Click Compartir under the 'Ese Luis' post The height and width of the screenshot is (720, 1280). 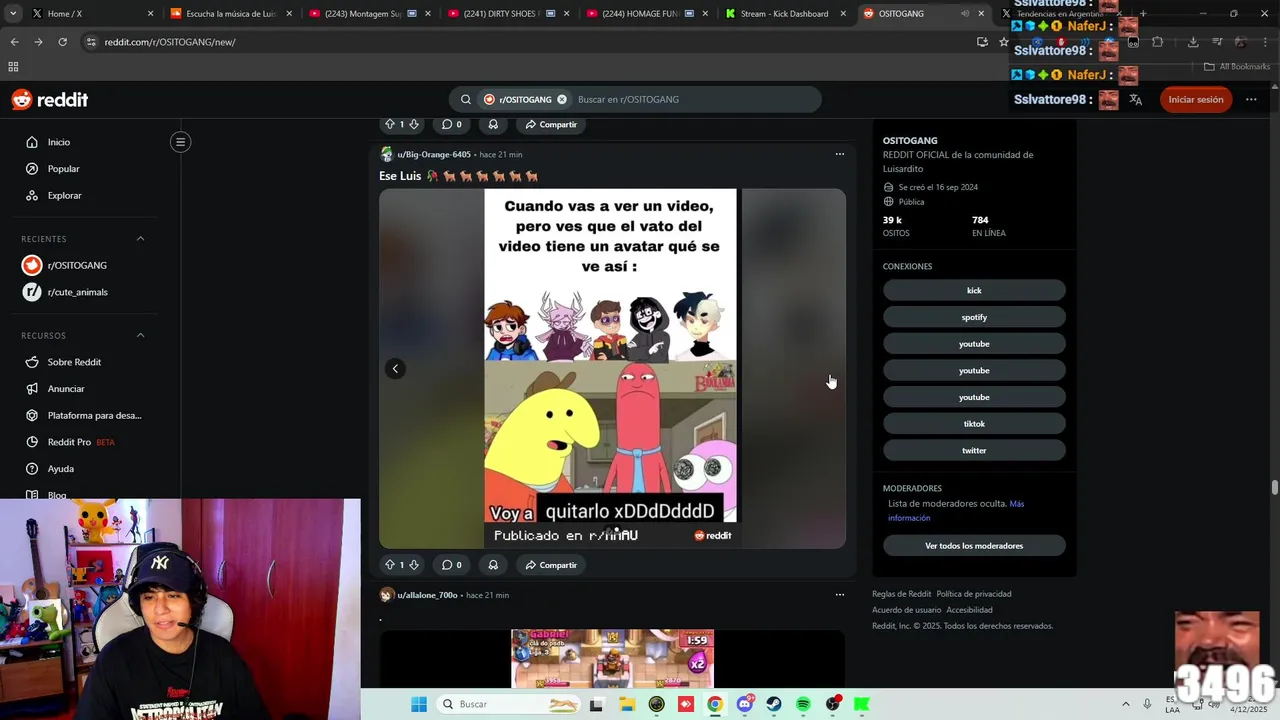[x=551, y=565]
